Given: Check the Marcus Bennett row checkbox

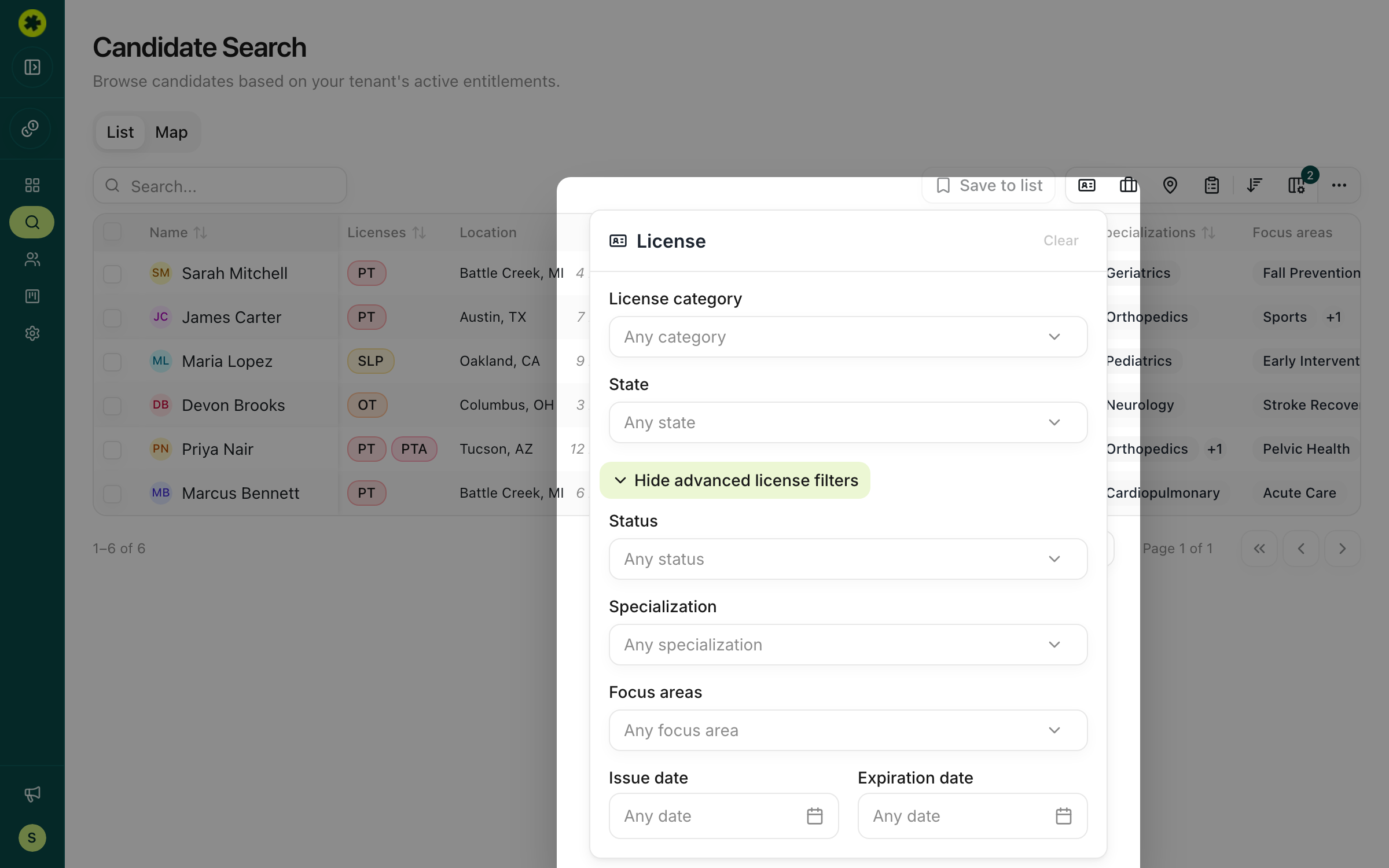Looking at the screenshot, I should coord(112,494).
